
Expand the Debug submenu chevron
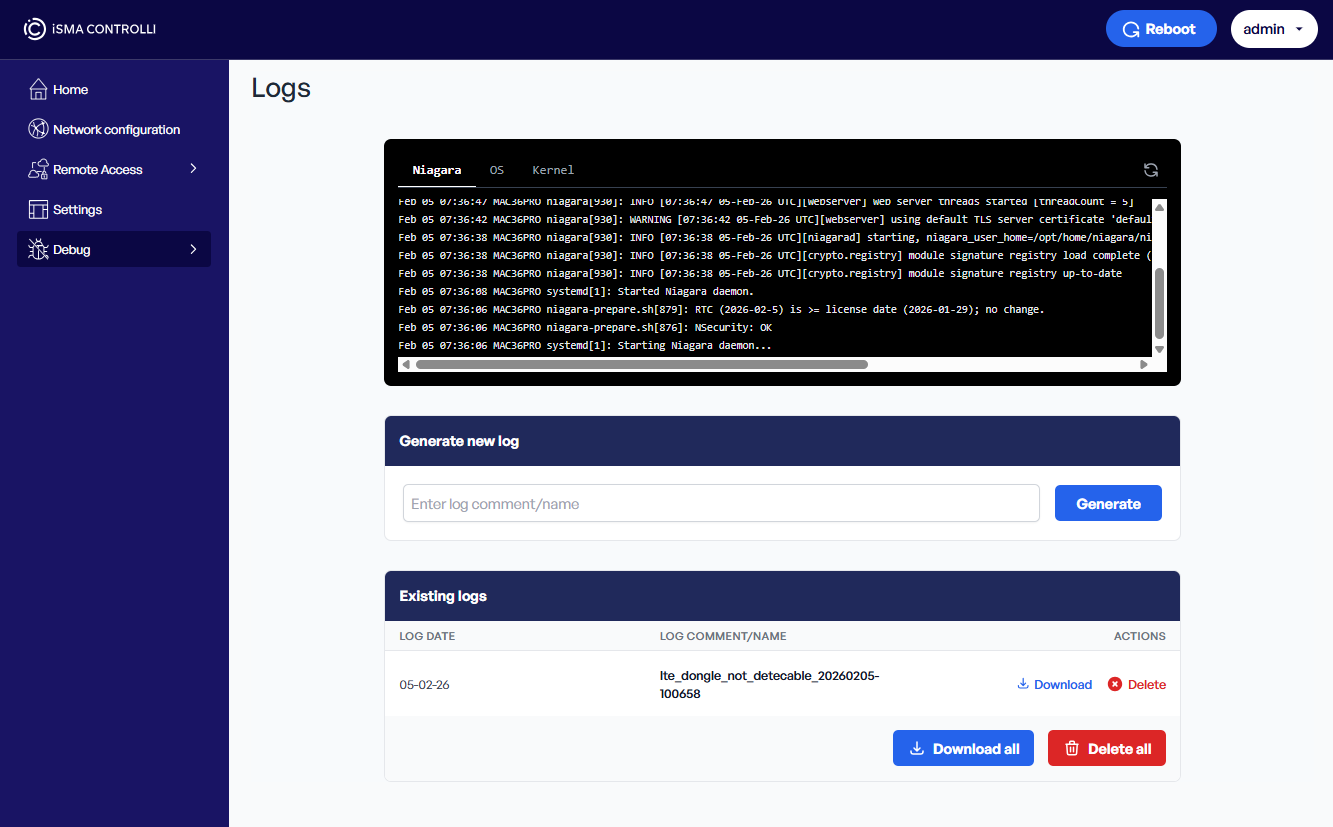pos(193,249)
